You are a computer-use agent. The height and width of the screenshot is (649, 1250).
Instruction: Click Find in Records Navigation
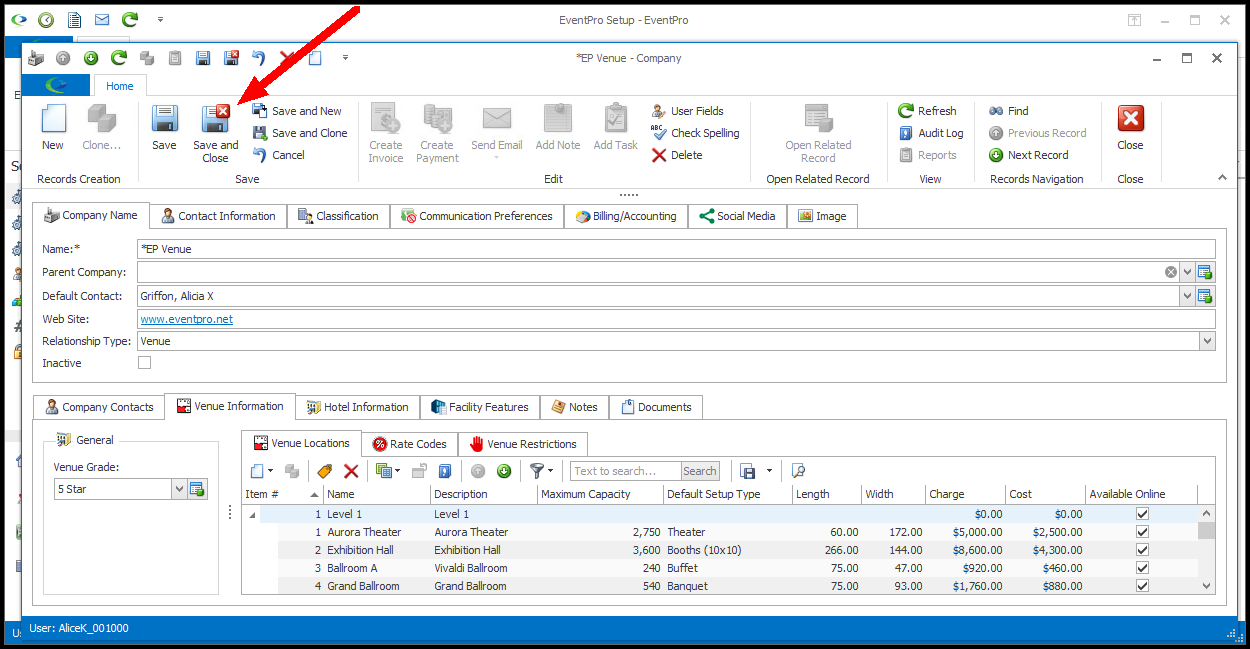1008,111
